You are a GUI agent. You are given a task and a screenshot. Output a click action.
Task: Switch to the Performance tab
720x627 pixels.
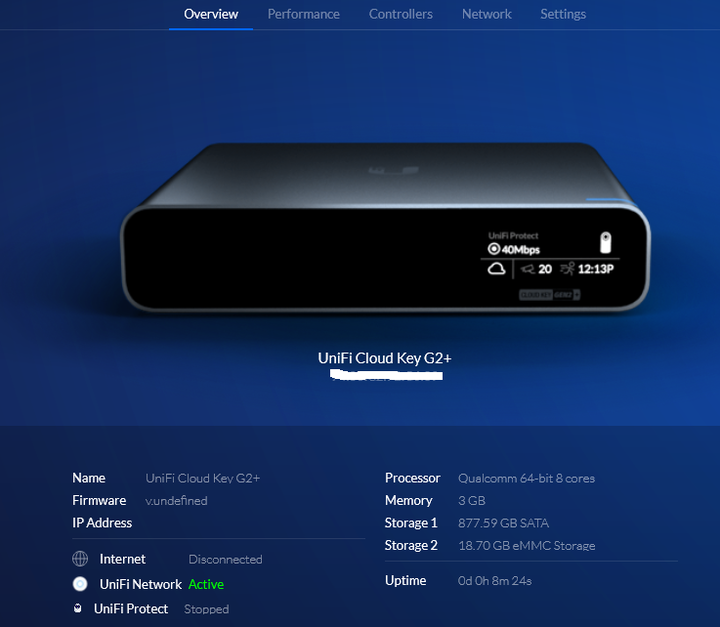coord(304,14)
